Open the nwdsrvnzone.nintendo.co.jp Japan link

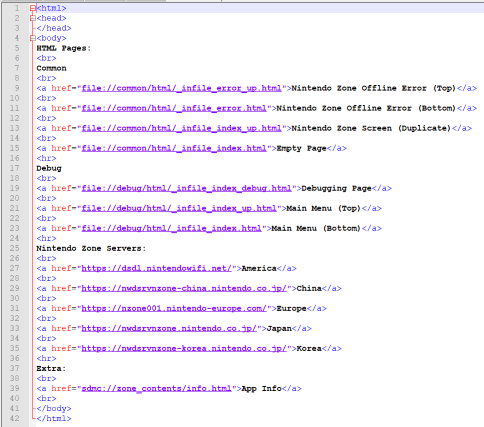coord(169,328)
